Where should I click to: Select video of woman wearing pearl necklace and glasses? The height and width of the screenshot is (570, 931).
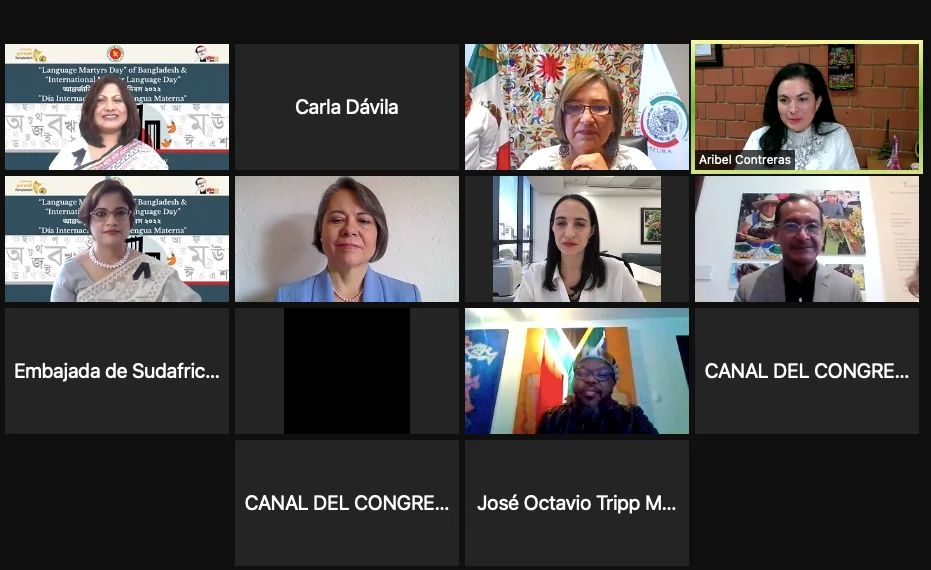click(x=117, y=239)
